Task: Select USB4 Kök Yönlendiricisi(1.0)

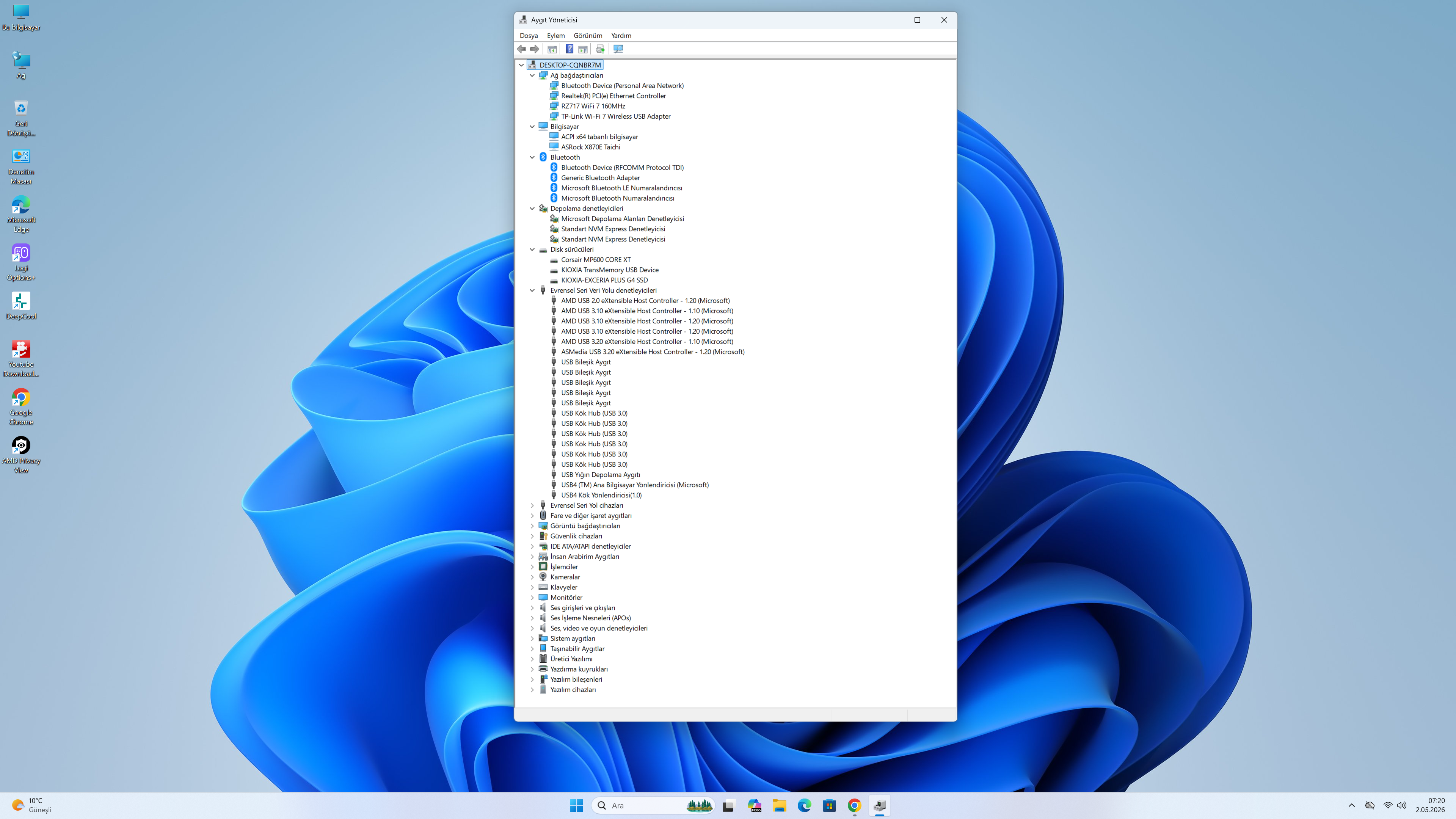Action: coord(601,495)
